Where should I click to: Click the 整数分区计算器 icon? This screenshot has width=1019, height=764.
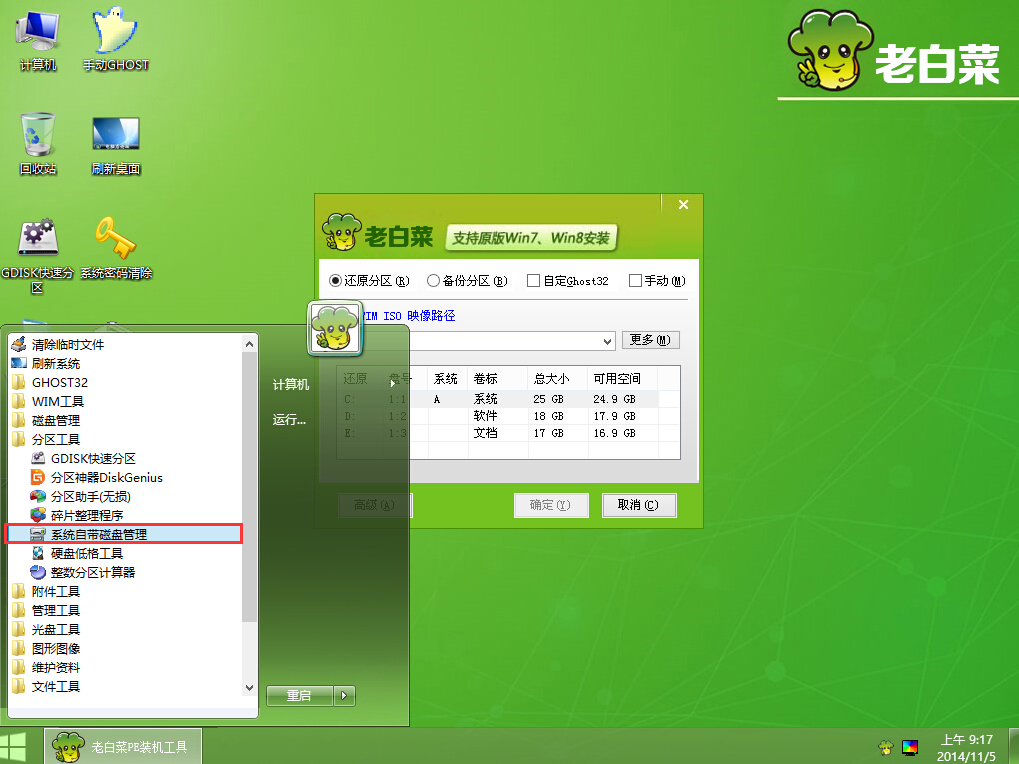tap(38, 572)
